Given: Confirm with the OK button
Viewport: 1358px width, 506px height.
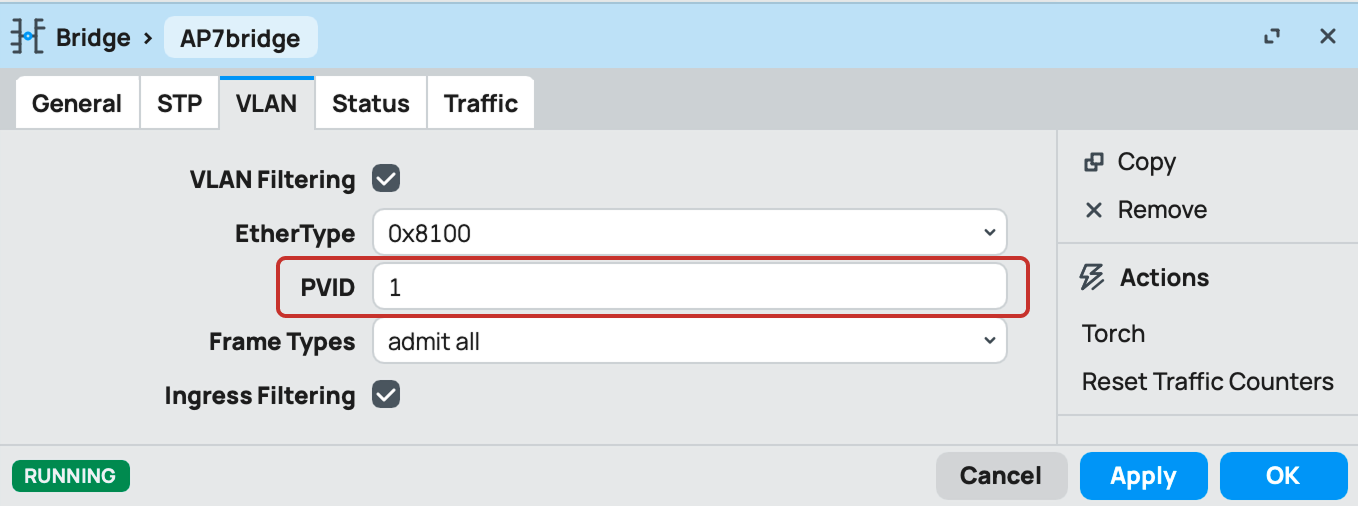Looking at the screenshot, I should pyautogui.click(x=1283, y=476).
